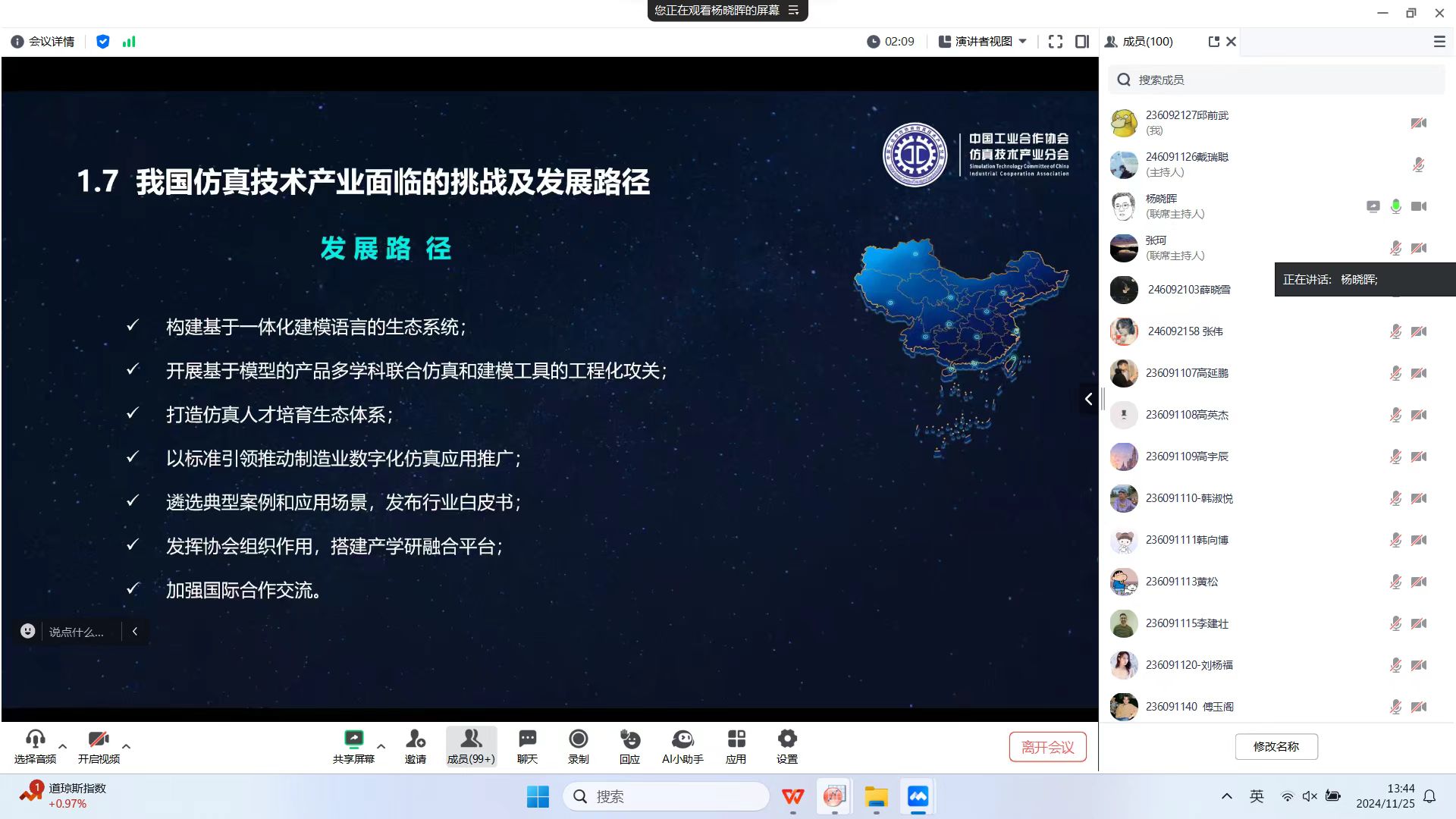Click the 邀请 invite icon

coord(416,740)
